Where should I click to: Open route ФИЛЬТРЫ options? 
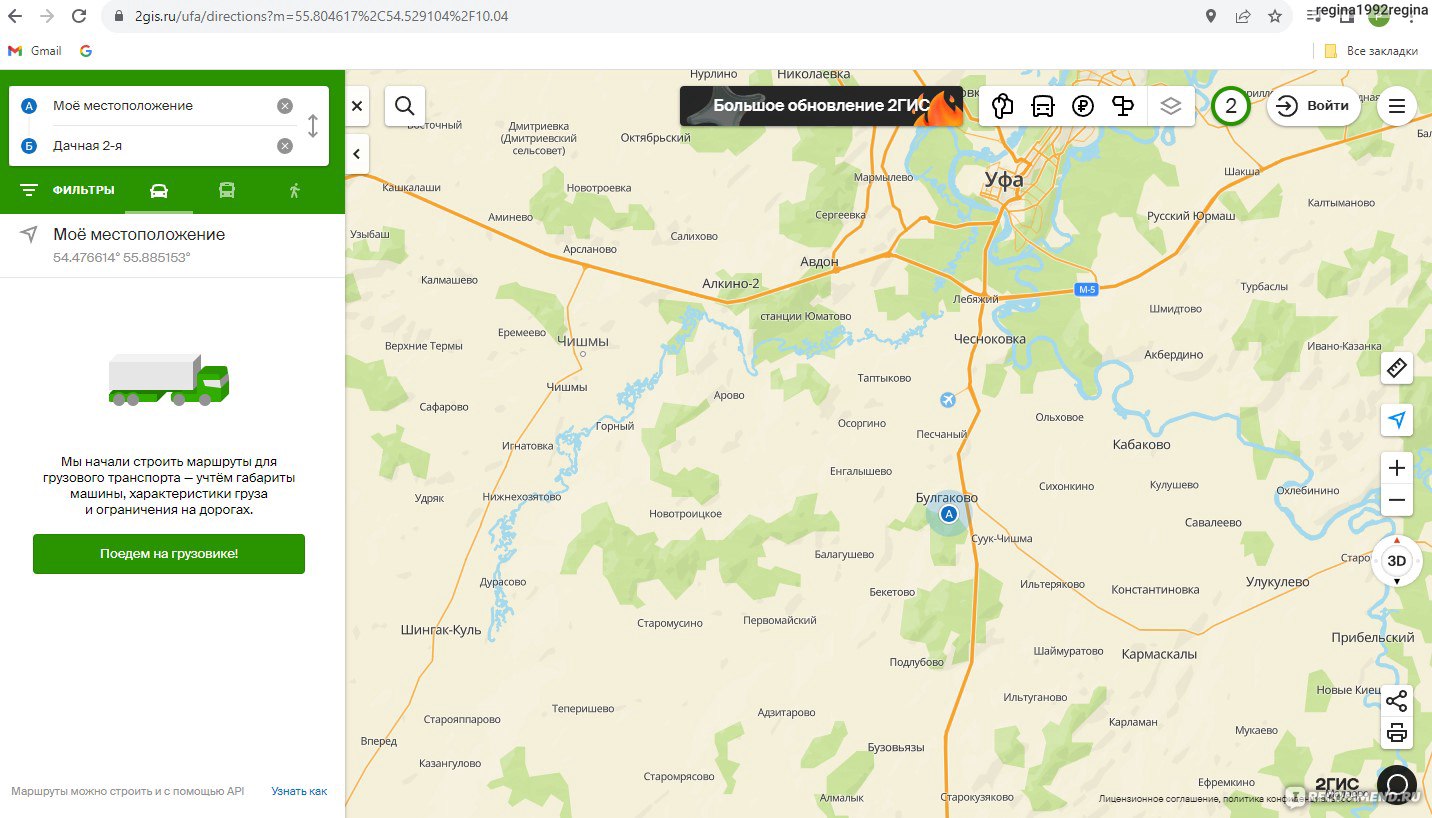tap(67, 190)
